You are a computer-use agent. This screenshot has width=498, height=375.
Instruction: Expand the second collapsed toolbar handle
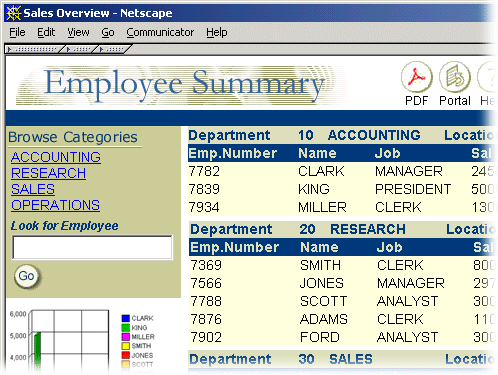pyautogui.click(x=79, y=49)
